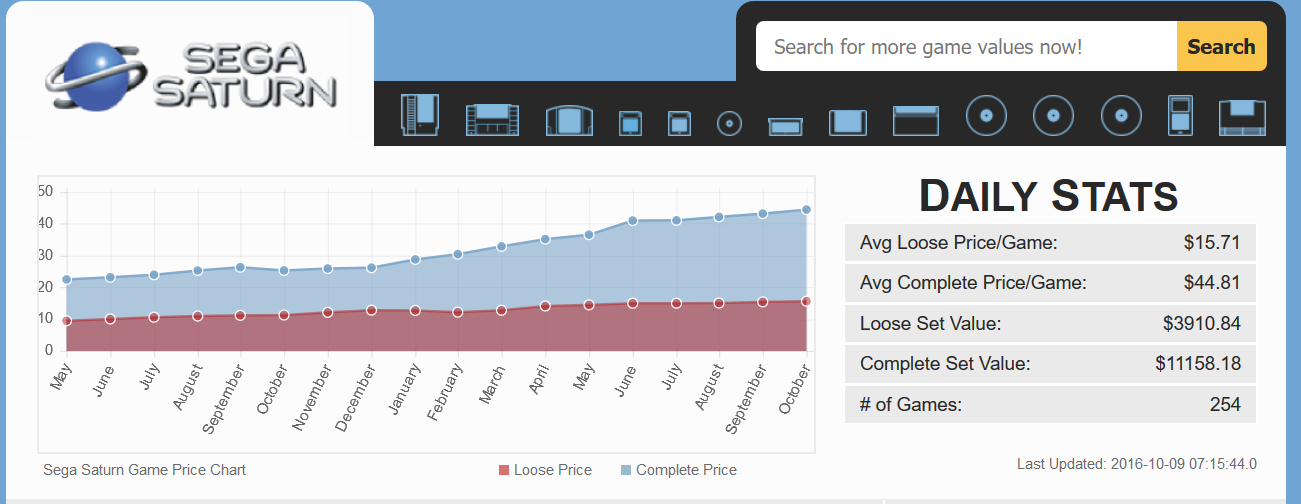Select the Complete Set Value stat row
1301x504 pixels.
(x=1050, y=364)
